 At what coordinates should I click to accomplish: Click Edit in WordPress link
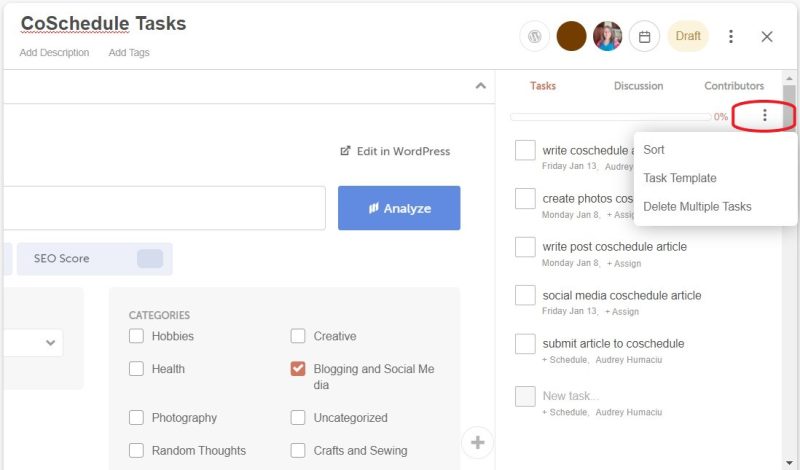click(395, 151)
